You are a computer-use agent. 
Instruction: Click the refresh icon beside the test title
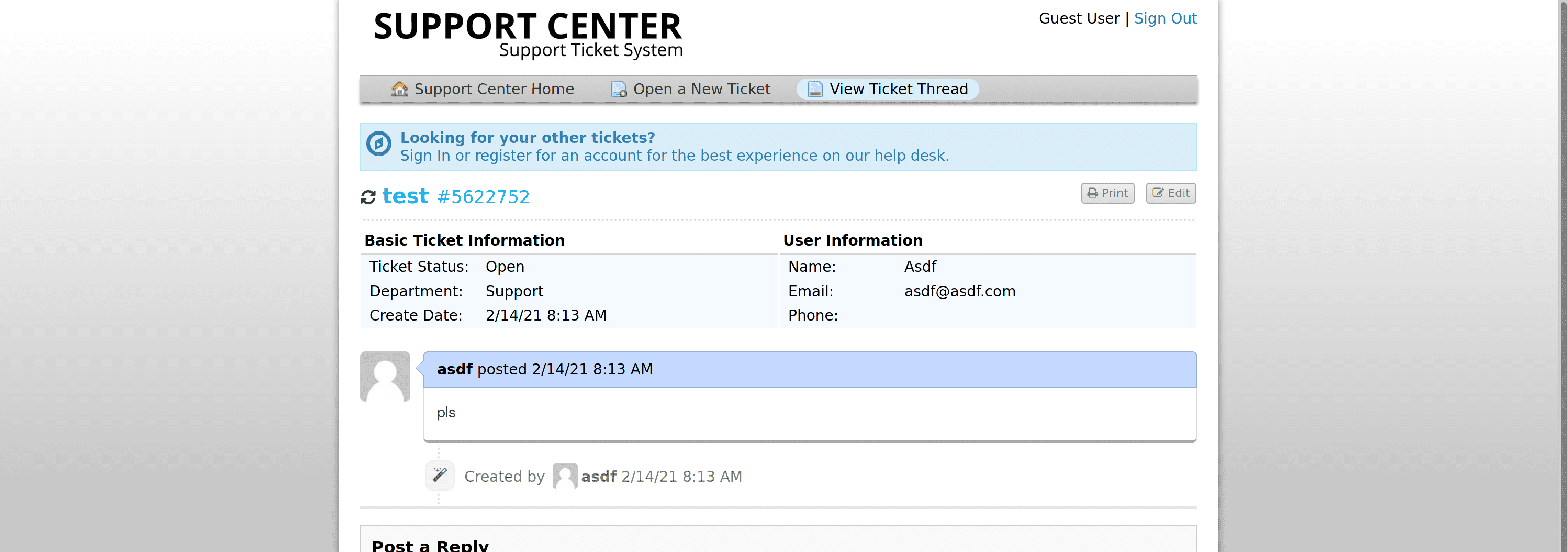[367, 197]
